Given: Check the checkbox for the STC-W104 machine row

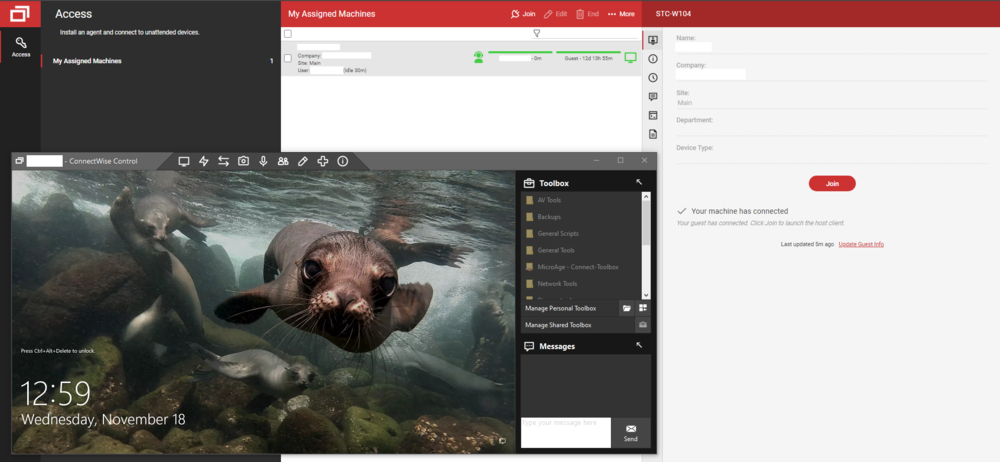Looking at the screenshot, I should click(x=288, y=58).
